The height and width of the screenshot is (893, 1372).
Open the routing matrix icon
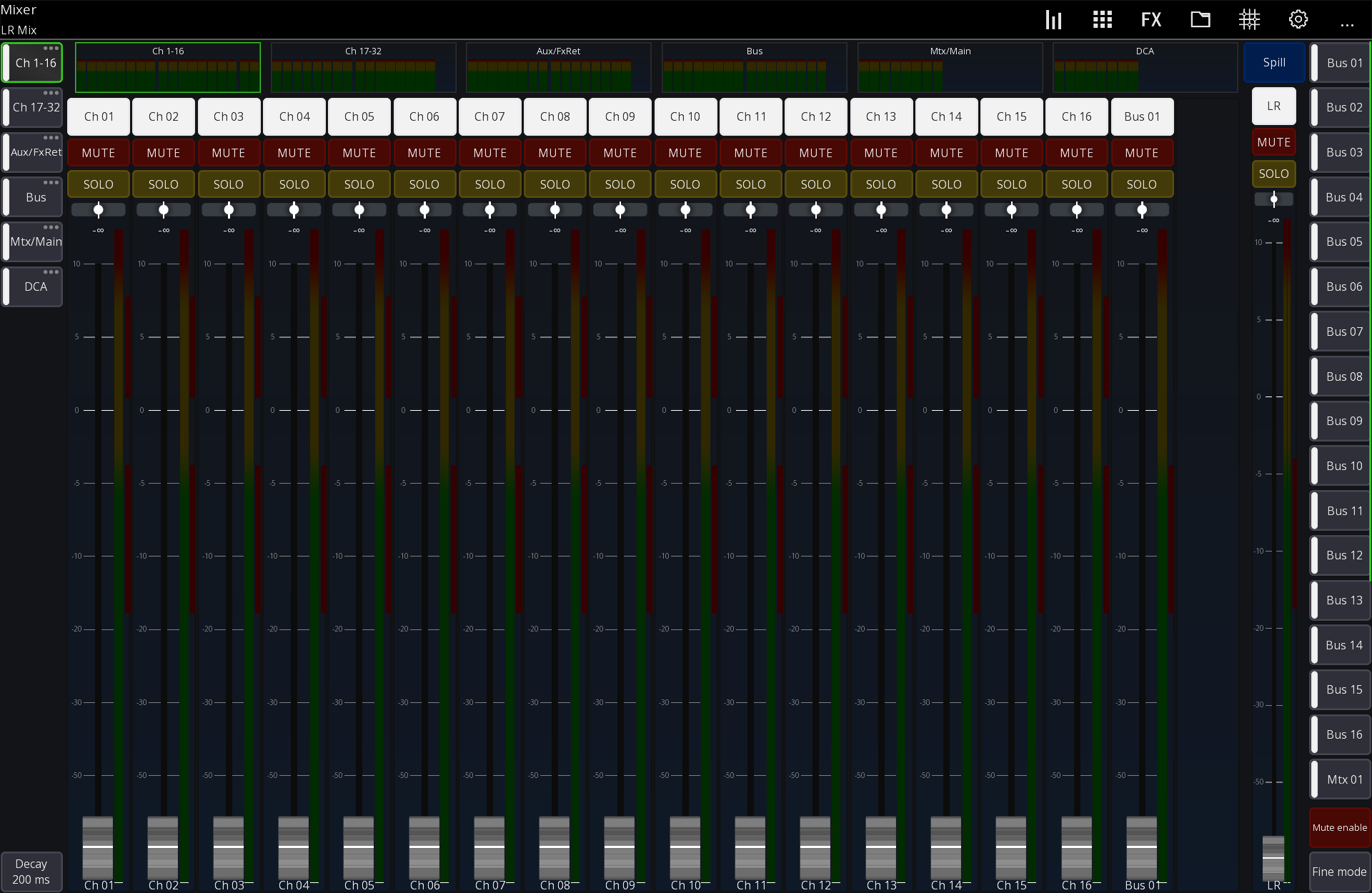point(1249,19)
